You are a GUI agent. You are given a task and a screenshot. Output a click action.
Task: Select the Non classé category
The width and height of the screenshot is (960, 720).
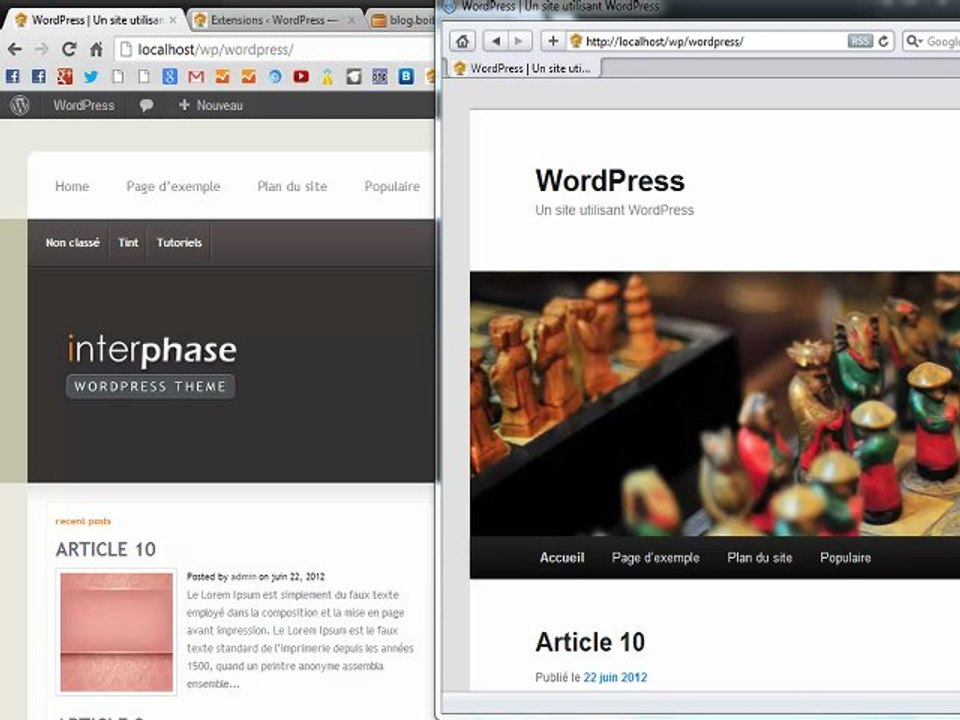(72, 242)
